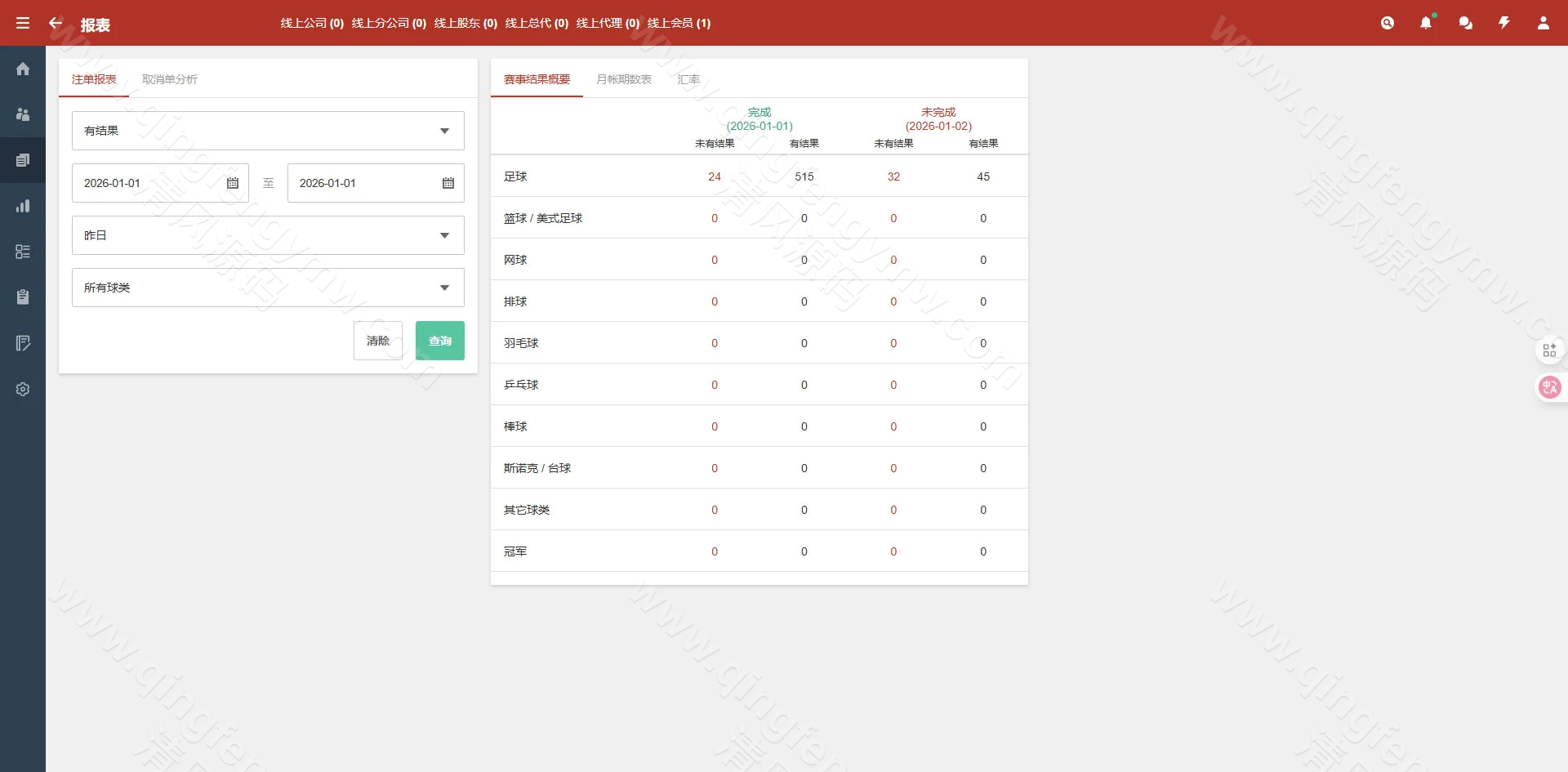Switch to the 月帐期数表 tab

tap(624, 79)
